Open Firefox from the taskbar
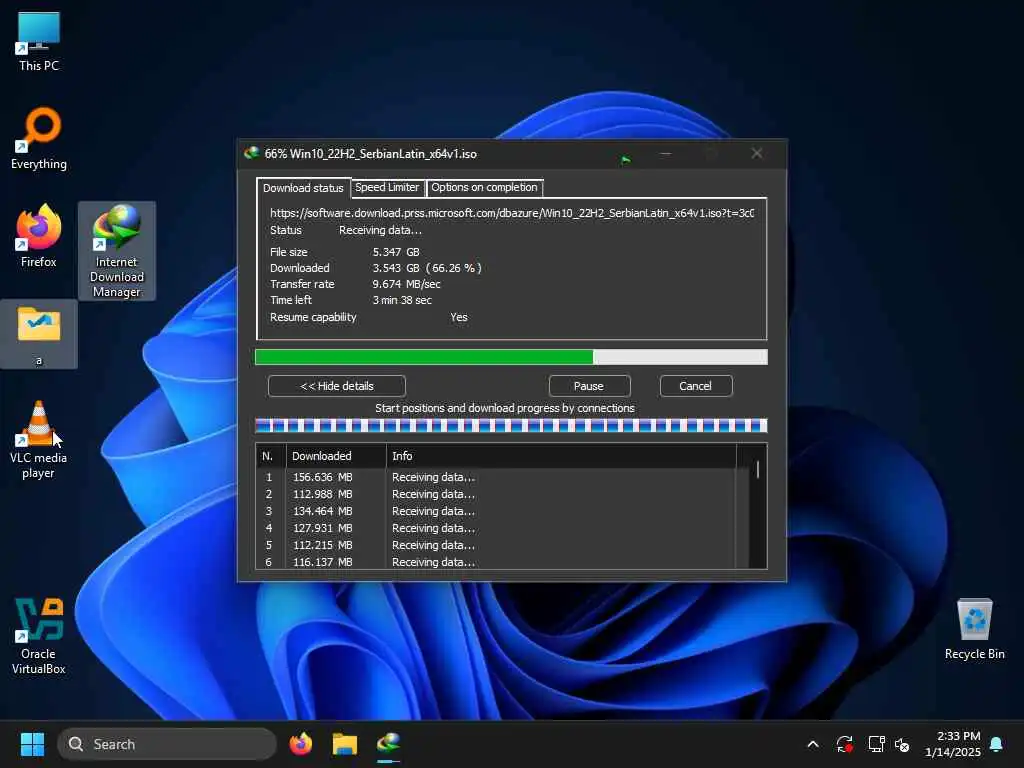This screenshot has width=1024, height=768. pos(300,744)
